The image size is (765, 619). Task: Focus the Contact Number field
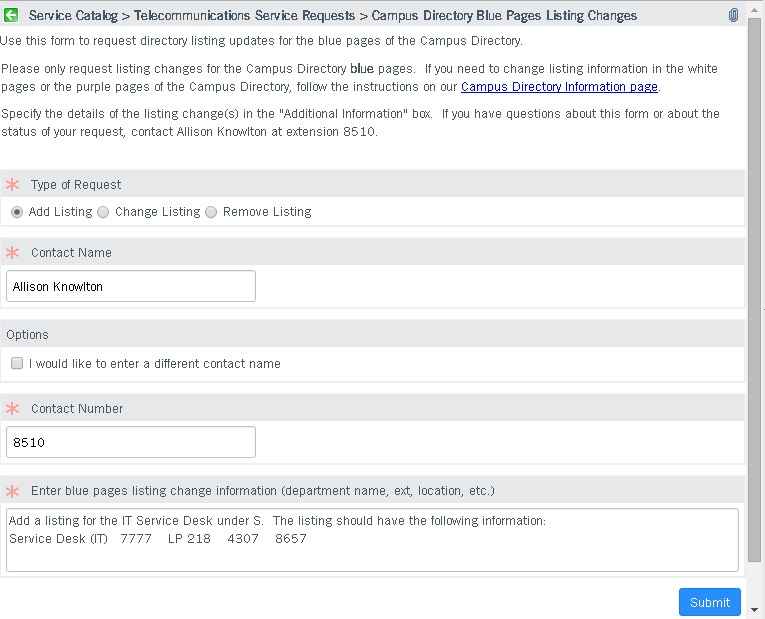130,443
